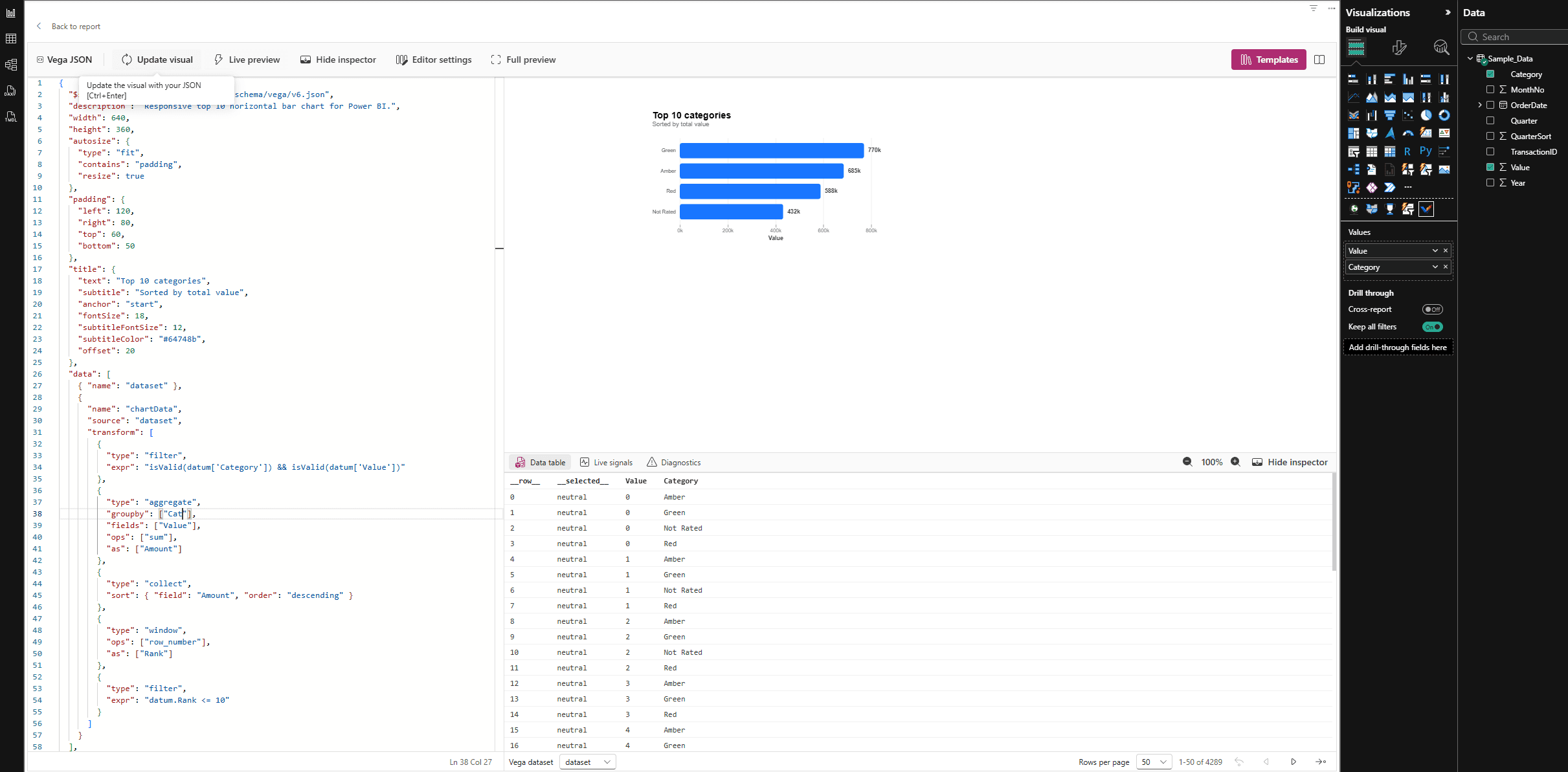Turn off Keep all filters
This screenshot has width=1568, height=772.
tap(1433, 327)
